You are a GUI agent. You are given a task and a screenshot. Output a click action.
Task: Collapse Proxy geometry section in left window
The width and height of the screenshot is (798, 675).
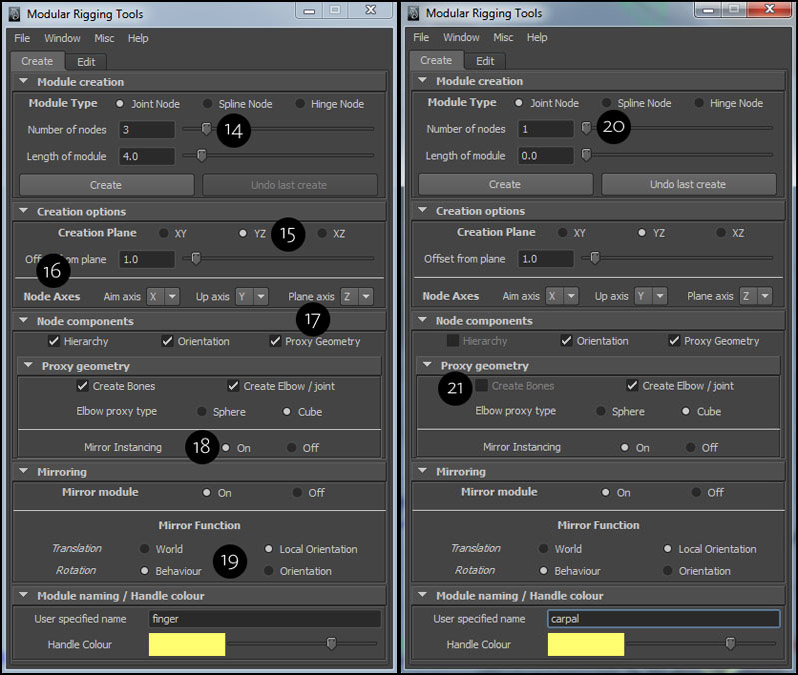[28, 365]
